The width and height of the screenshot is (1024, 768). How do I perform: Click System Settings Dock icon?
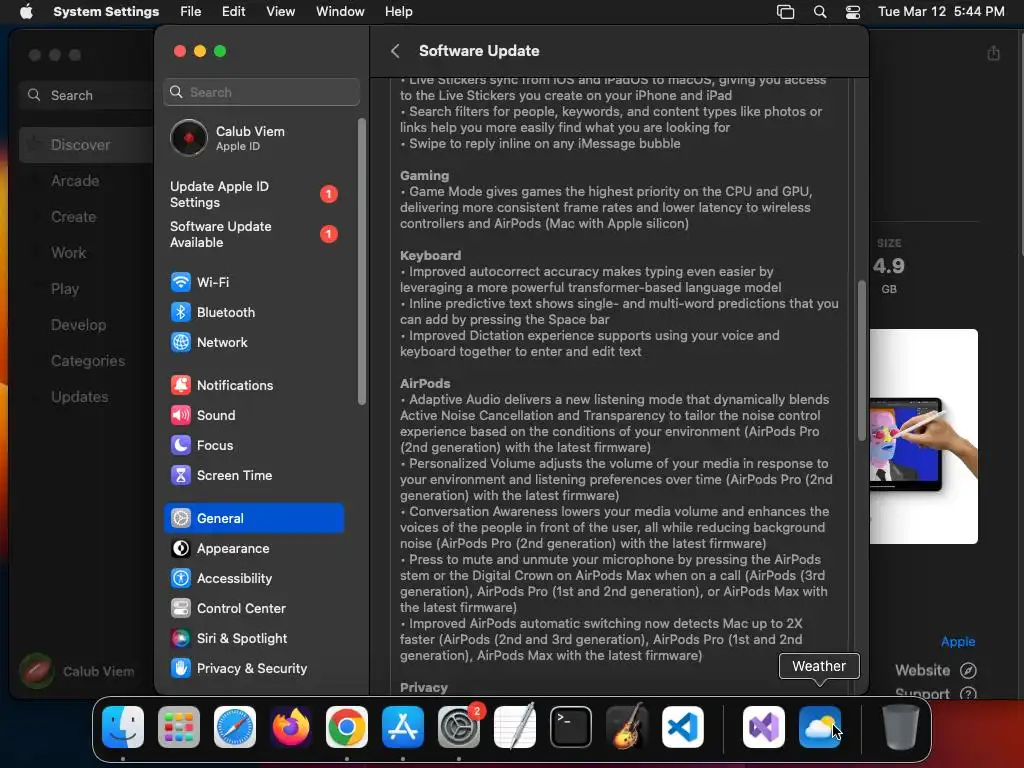tap(459, 727)
